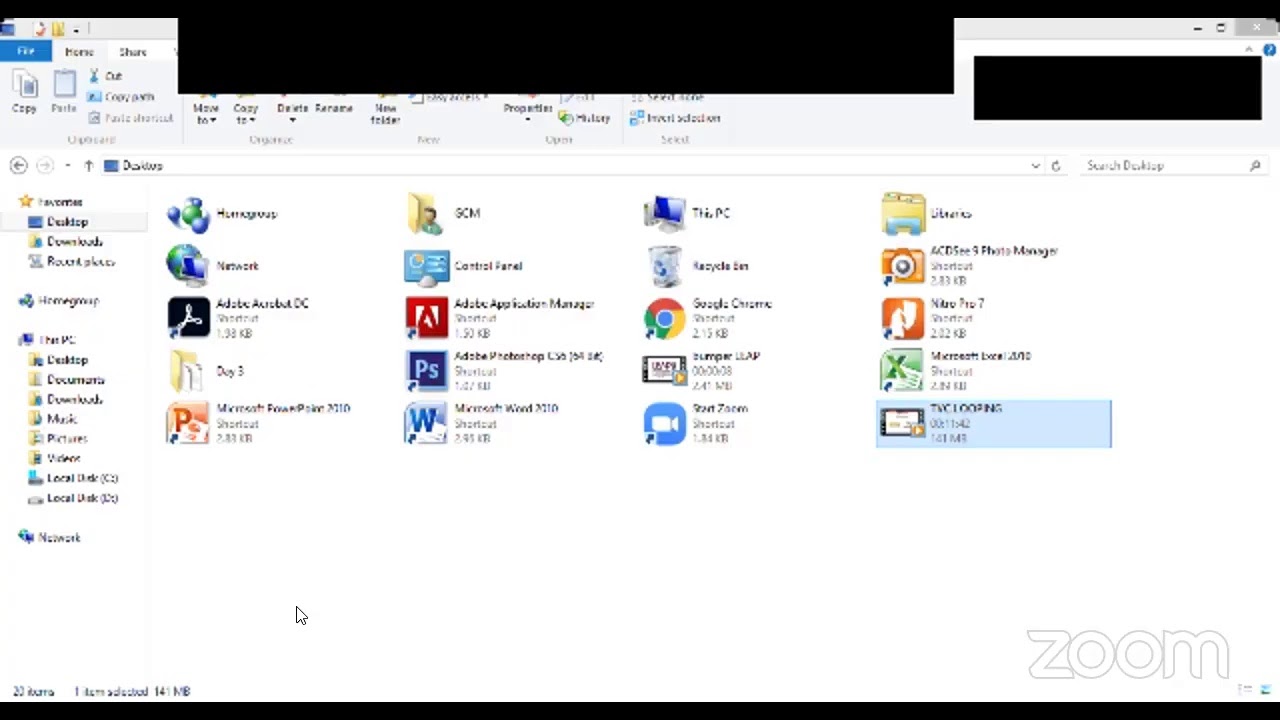The height and width of the screenshot is (720, 1280).
Task: Click the Paste button in the ribbon
Action: click(64, 94)
